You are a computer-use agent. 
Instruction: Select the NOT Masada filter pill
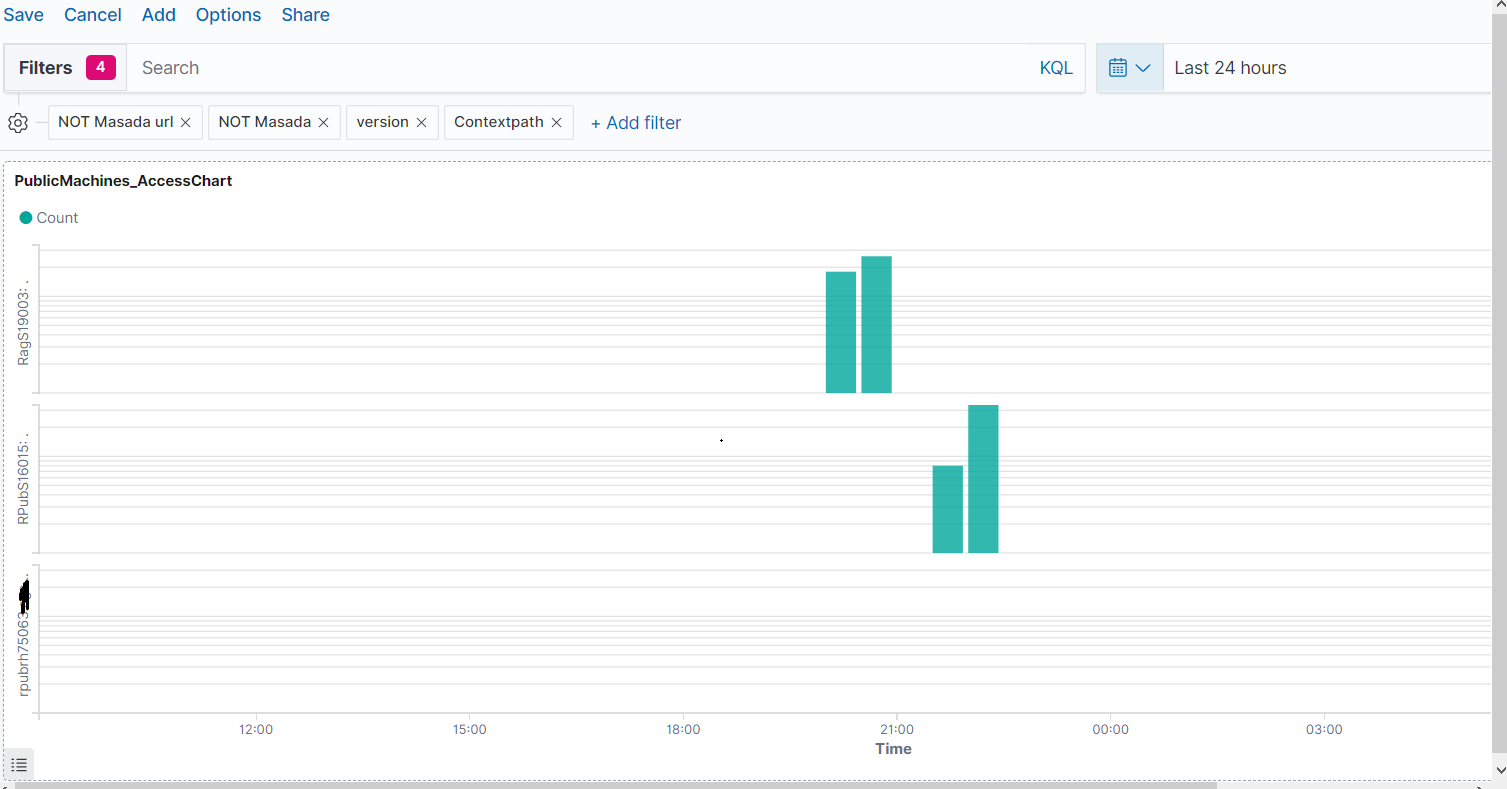(x=264, y=122)
